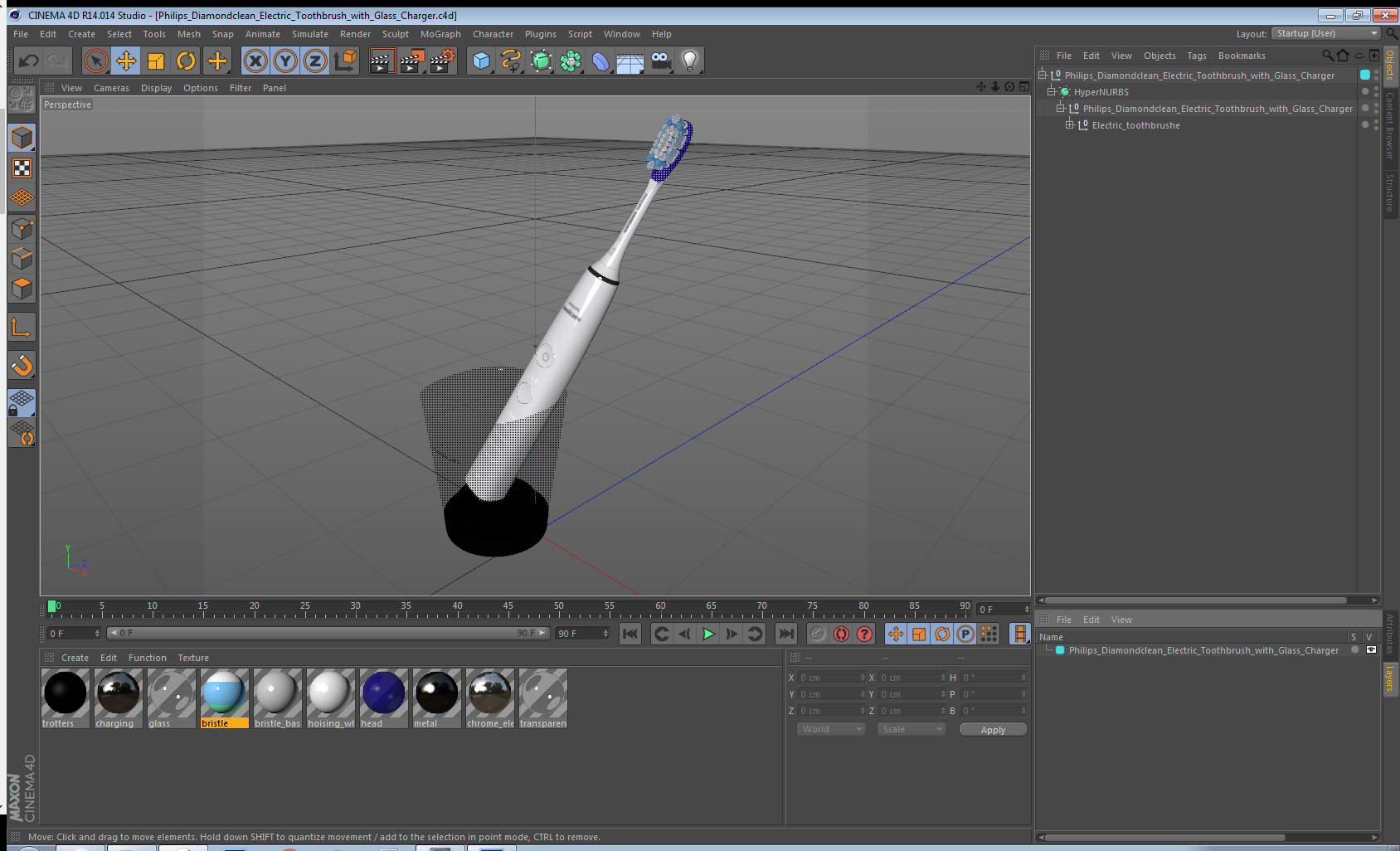Select the bristle material
The image size is (1400, 851).
(x=225, y=698)
